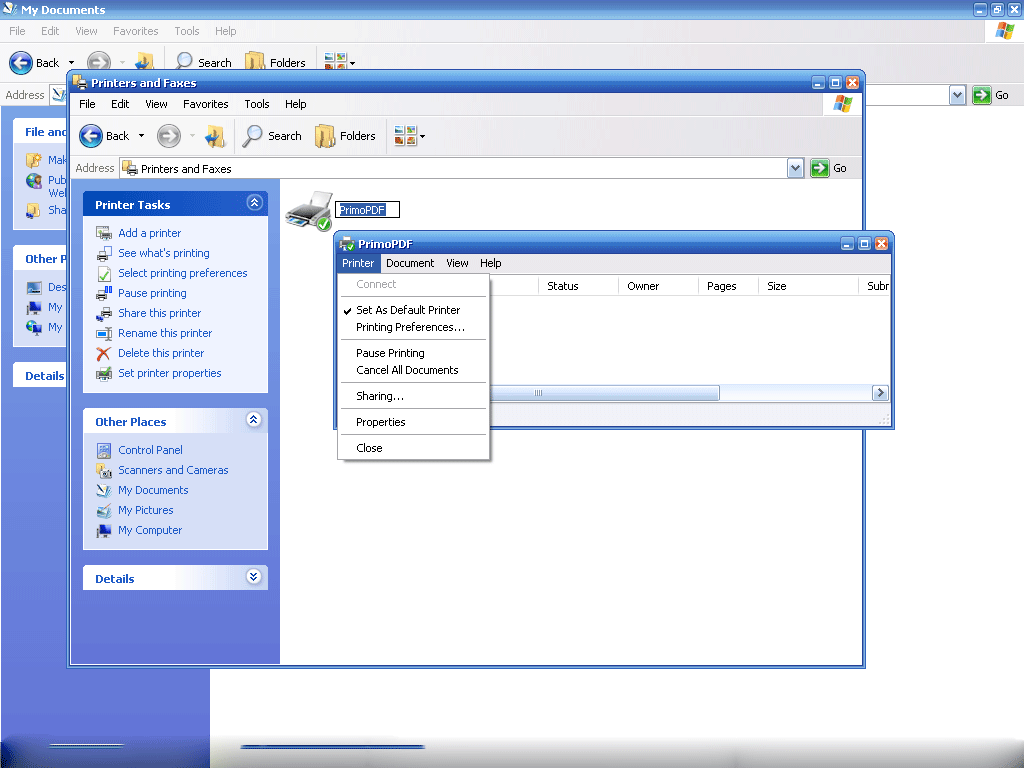Click Search in My Documents toolbar

pyautogui.click(x=204, y=63)
